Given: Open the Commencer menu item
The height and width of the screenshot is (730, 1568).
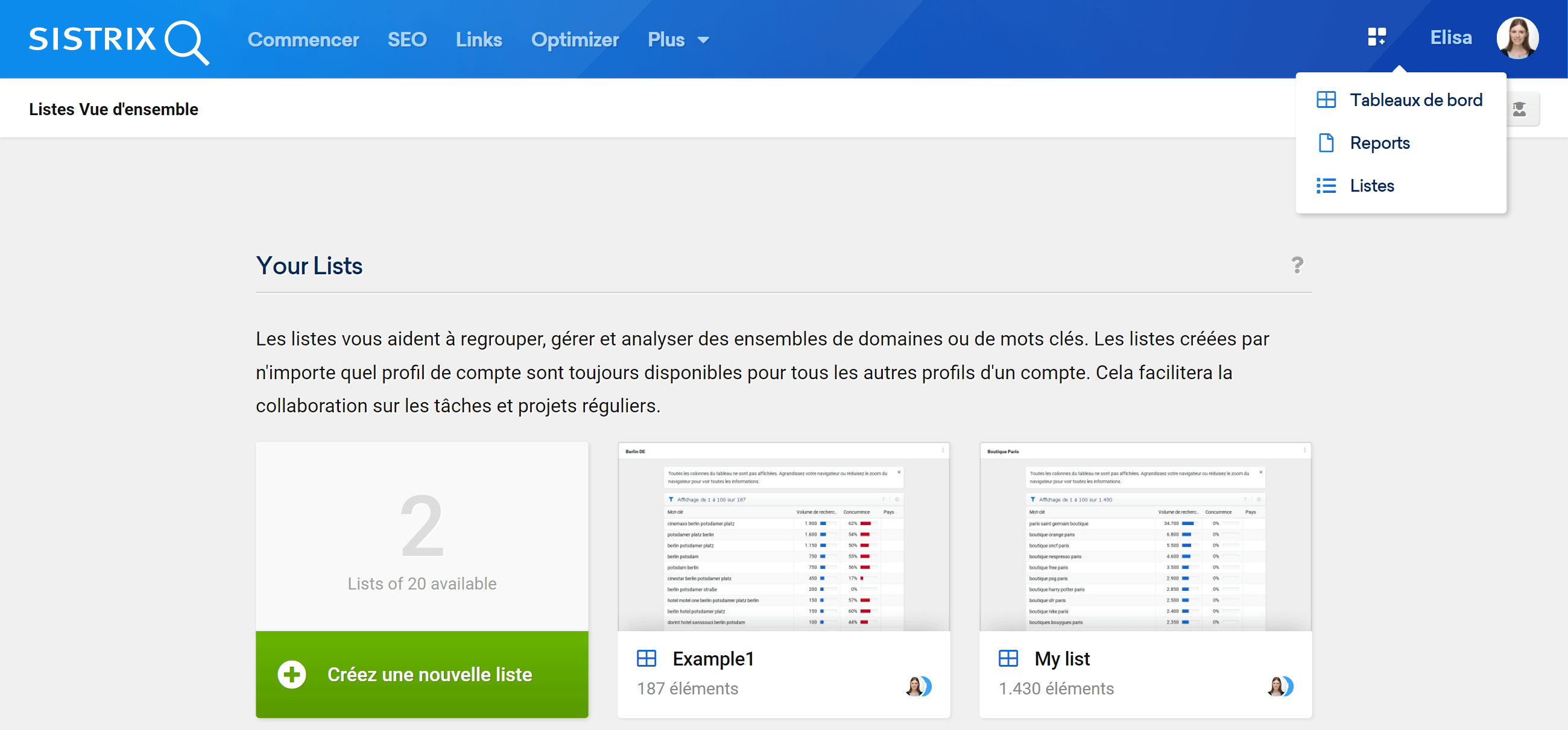Looking at the screenshot, I should [x=303, y=40].
